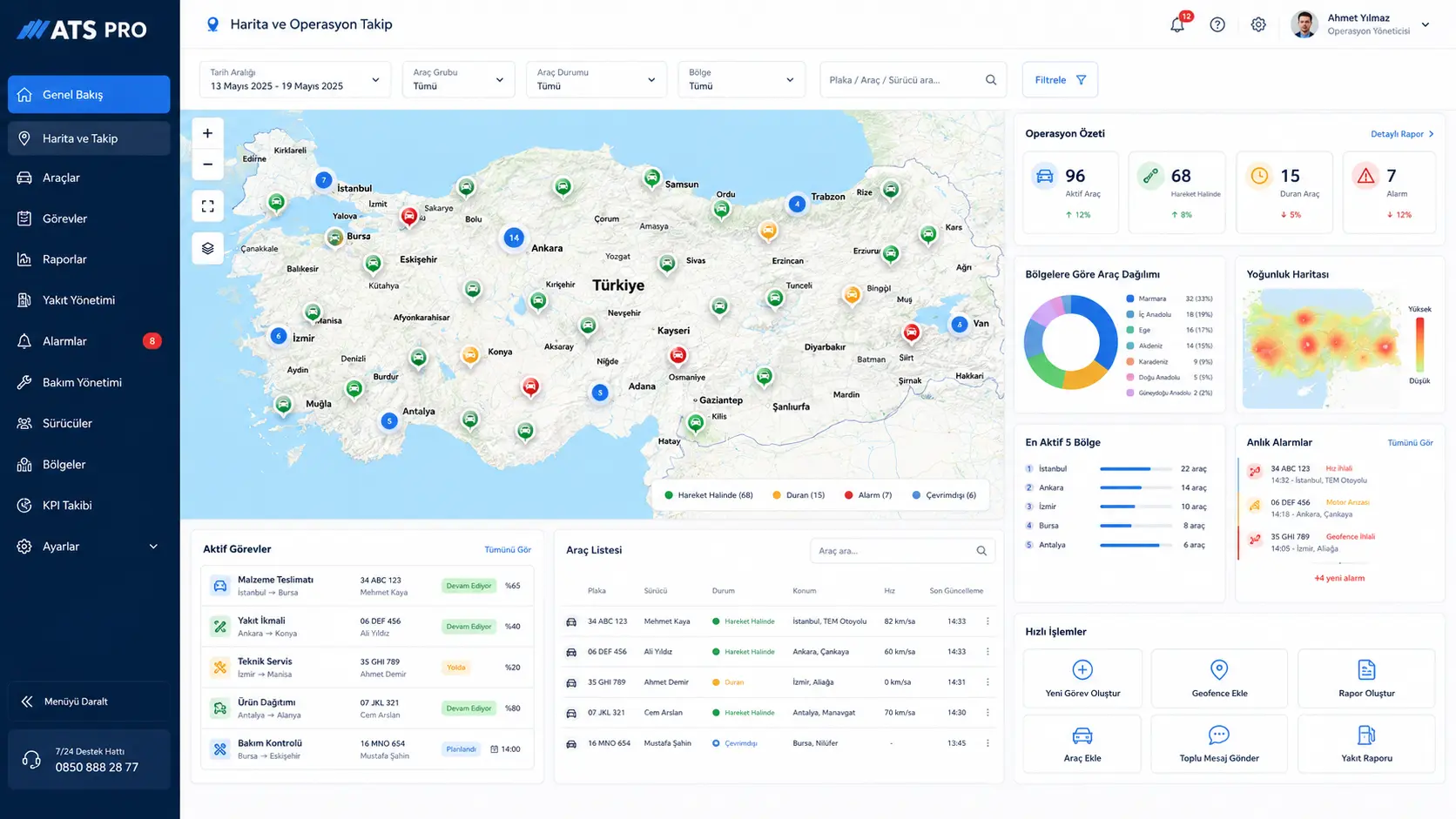The width and height of the screenshot is (1456, 819).
Task: Toggle Çevrimdışı (6) legend filter on map
Action: [944, 495]
